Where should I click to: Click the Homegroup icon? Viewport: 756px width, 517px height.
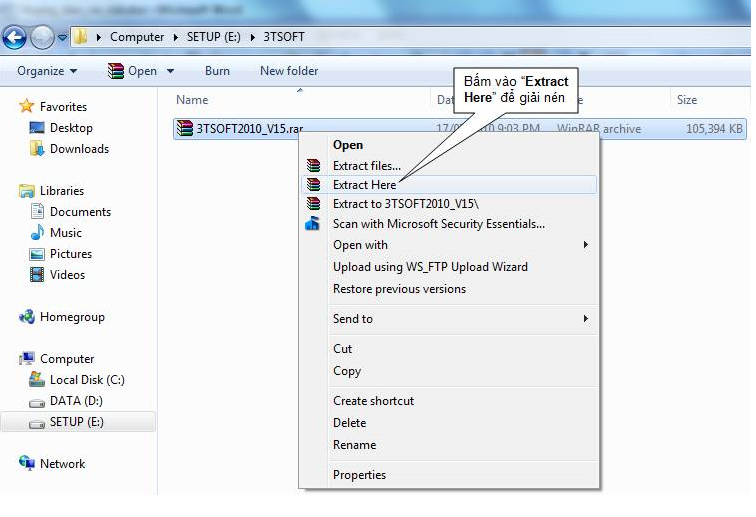[x=27, y=317]
